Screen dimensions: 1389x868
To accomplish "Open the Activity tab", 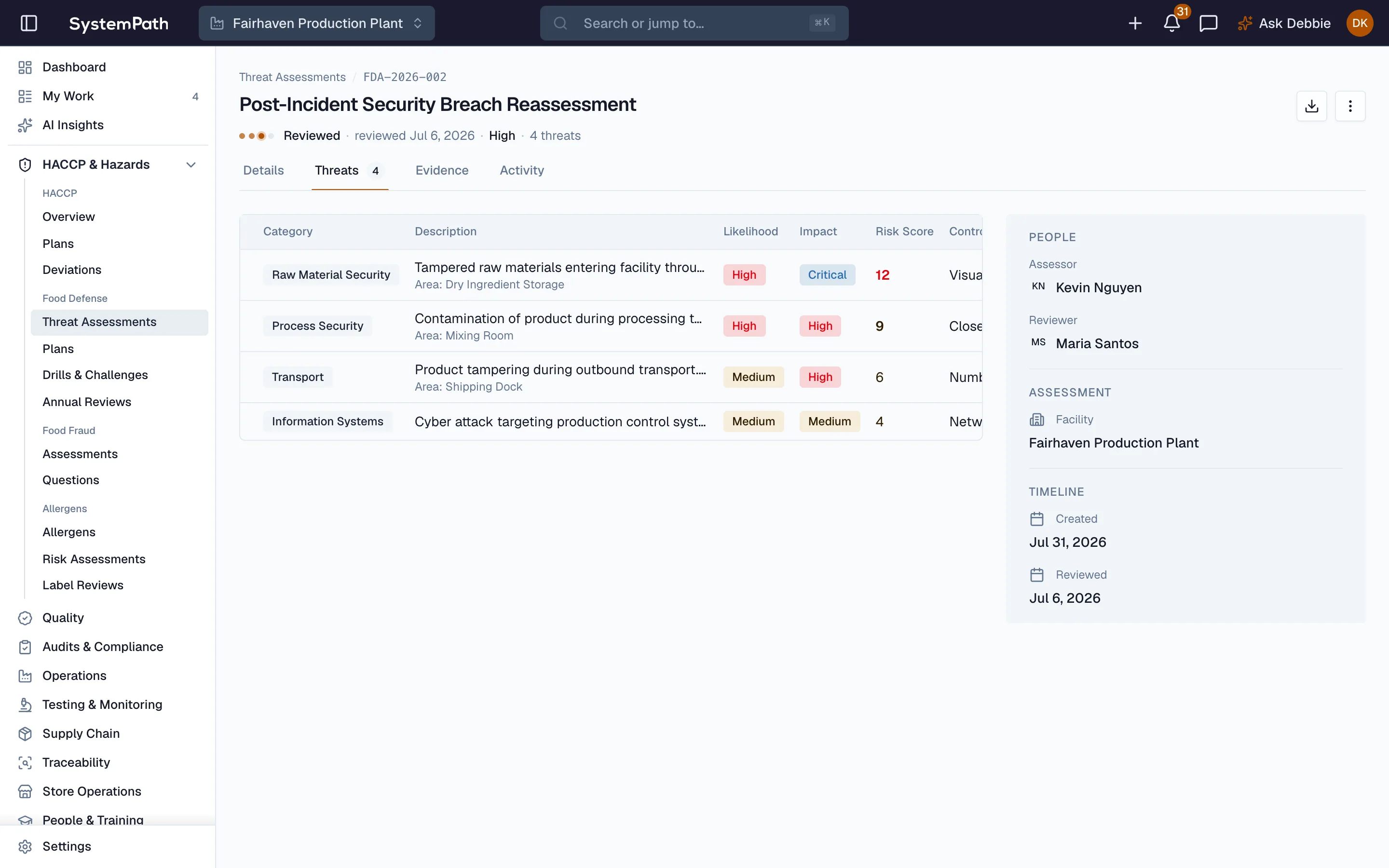I will pos(522,171).
